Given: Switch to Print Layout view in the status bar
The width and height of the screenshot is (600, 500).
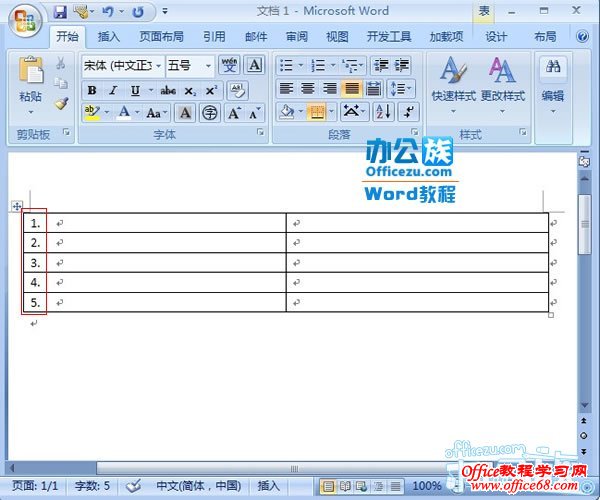Looking at the screenshot, I should coord(328,486).
